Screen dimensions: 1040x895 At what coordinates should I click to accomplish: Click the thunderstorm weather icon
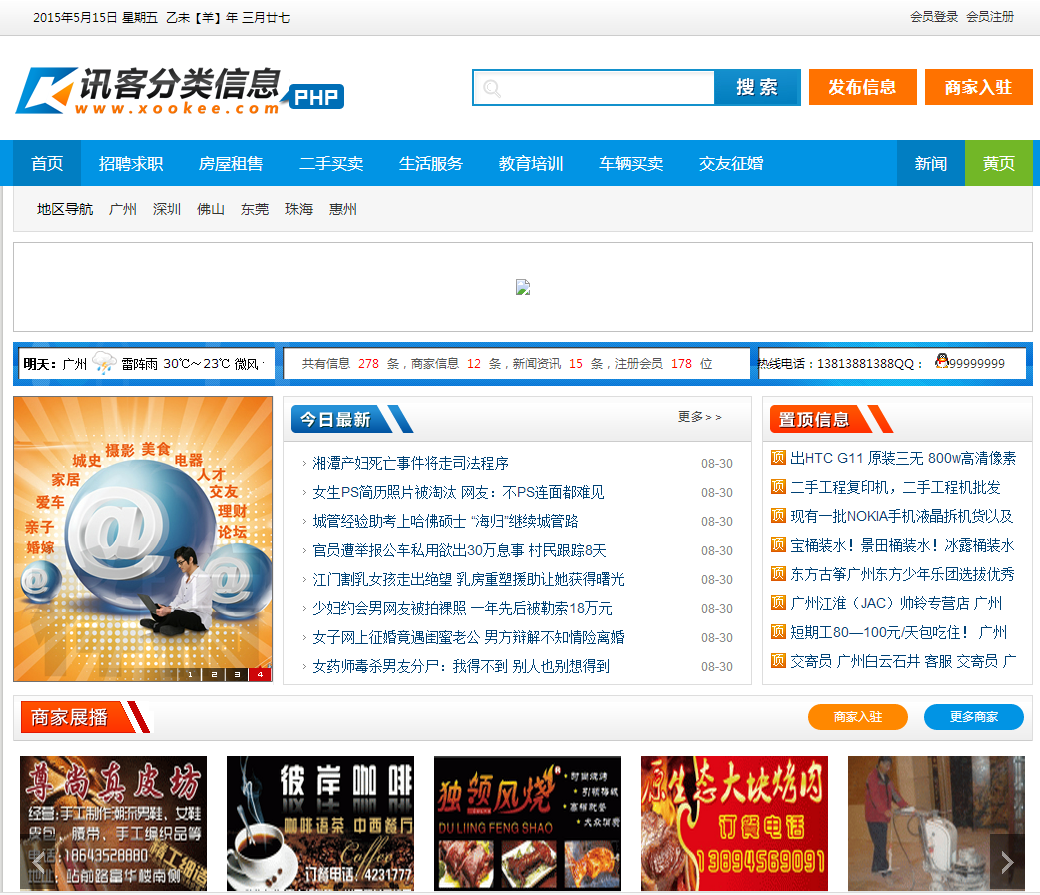104,363
